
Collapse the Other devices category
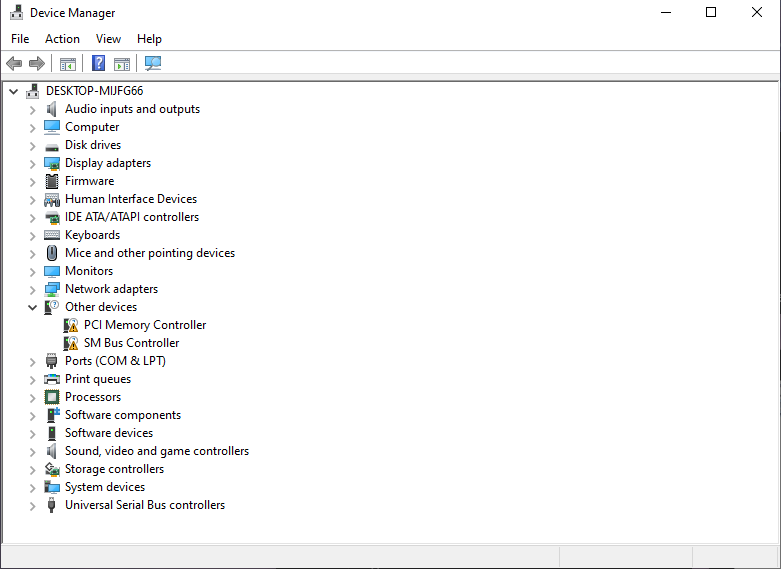click(x=33, y=308)
